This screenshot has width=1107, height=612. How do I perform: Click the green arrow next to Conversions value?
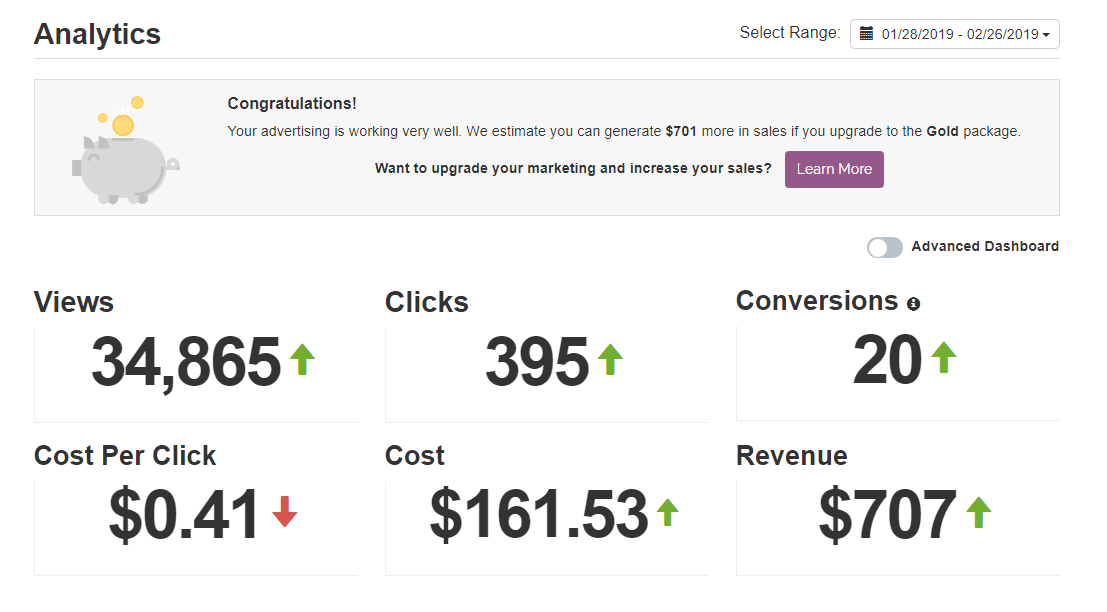click(944, 357)
